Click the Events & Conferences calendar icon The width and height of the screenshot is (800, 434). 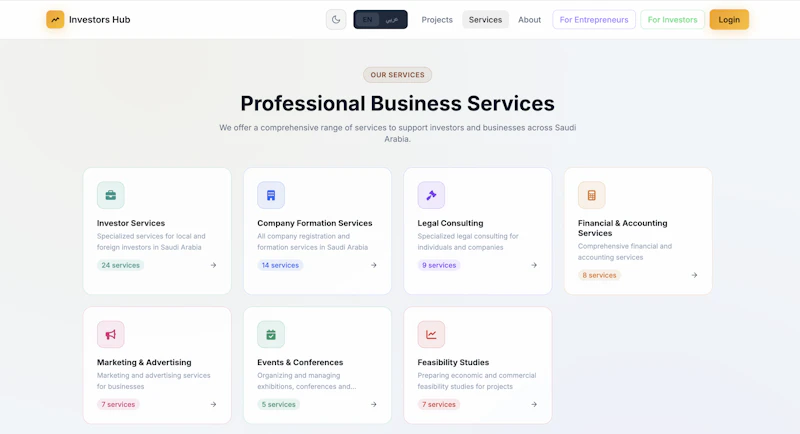(x=271, y=334)
